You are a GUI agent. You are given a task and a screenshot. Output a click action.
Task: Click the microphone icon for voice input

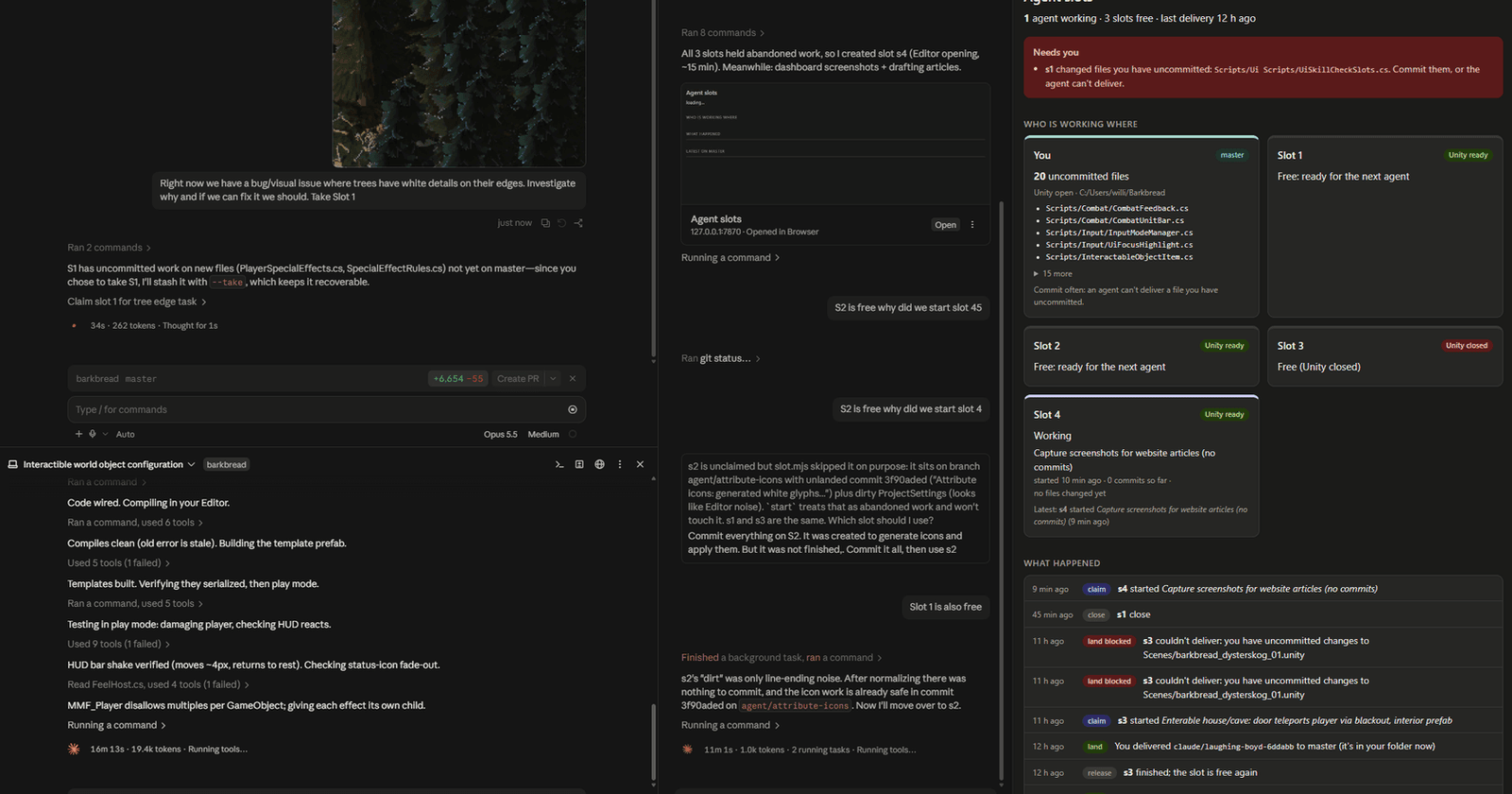(93, 434)
